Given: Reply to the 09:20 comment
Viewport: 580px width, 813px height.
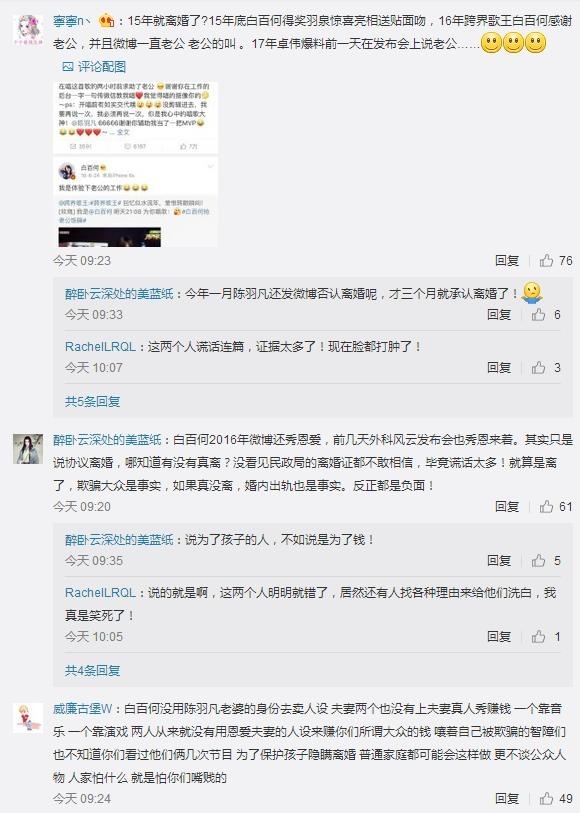Looking at the screenshot, I should pyautogui.click(x=507, y=506).
